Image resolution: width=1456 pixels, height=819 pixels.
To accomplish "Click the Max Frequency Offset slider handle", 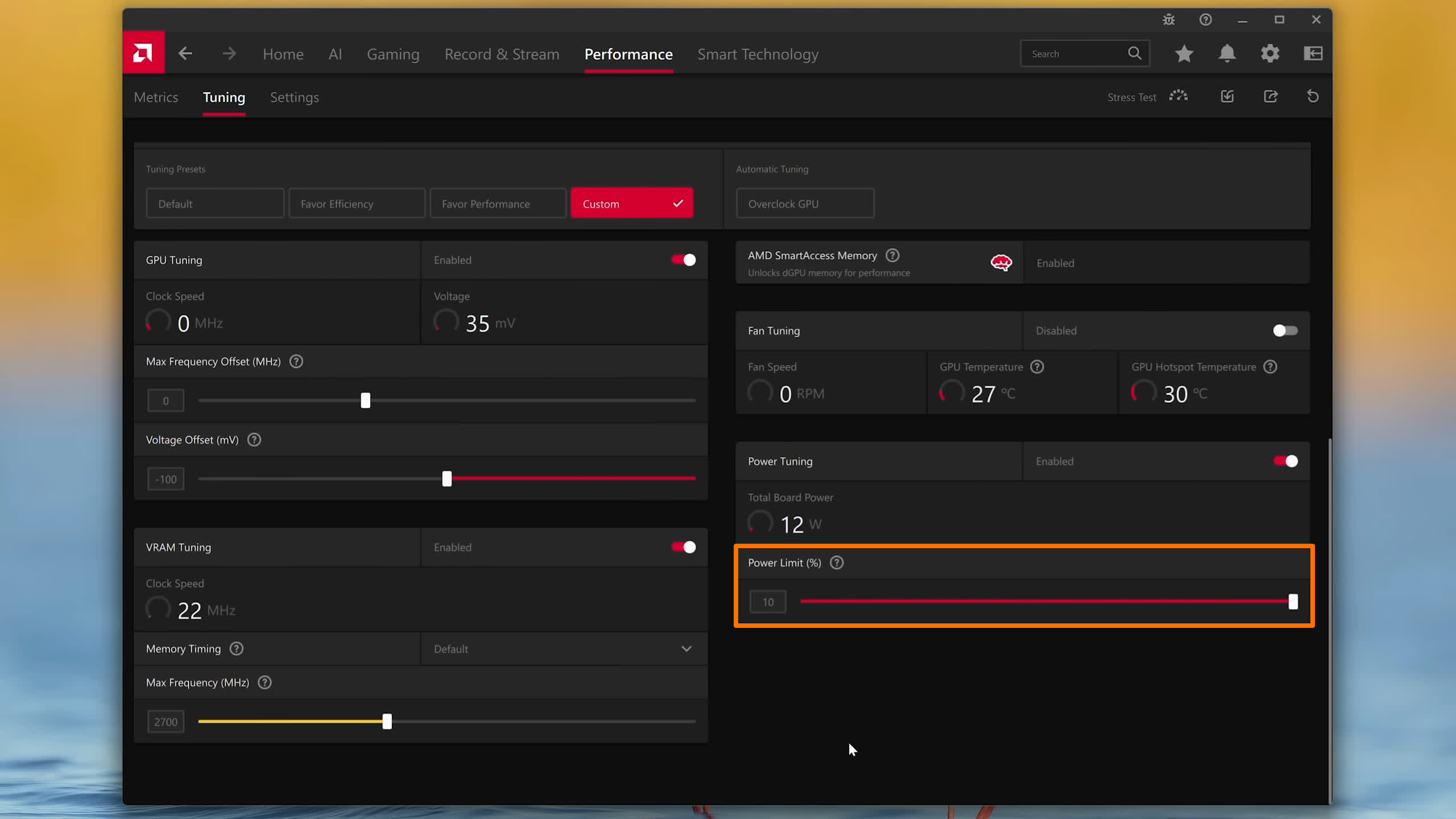I will pyautogui.click(x=366, y=400).
